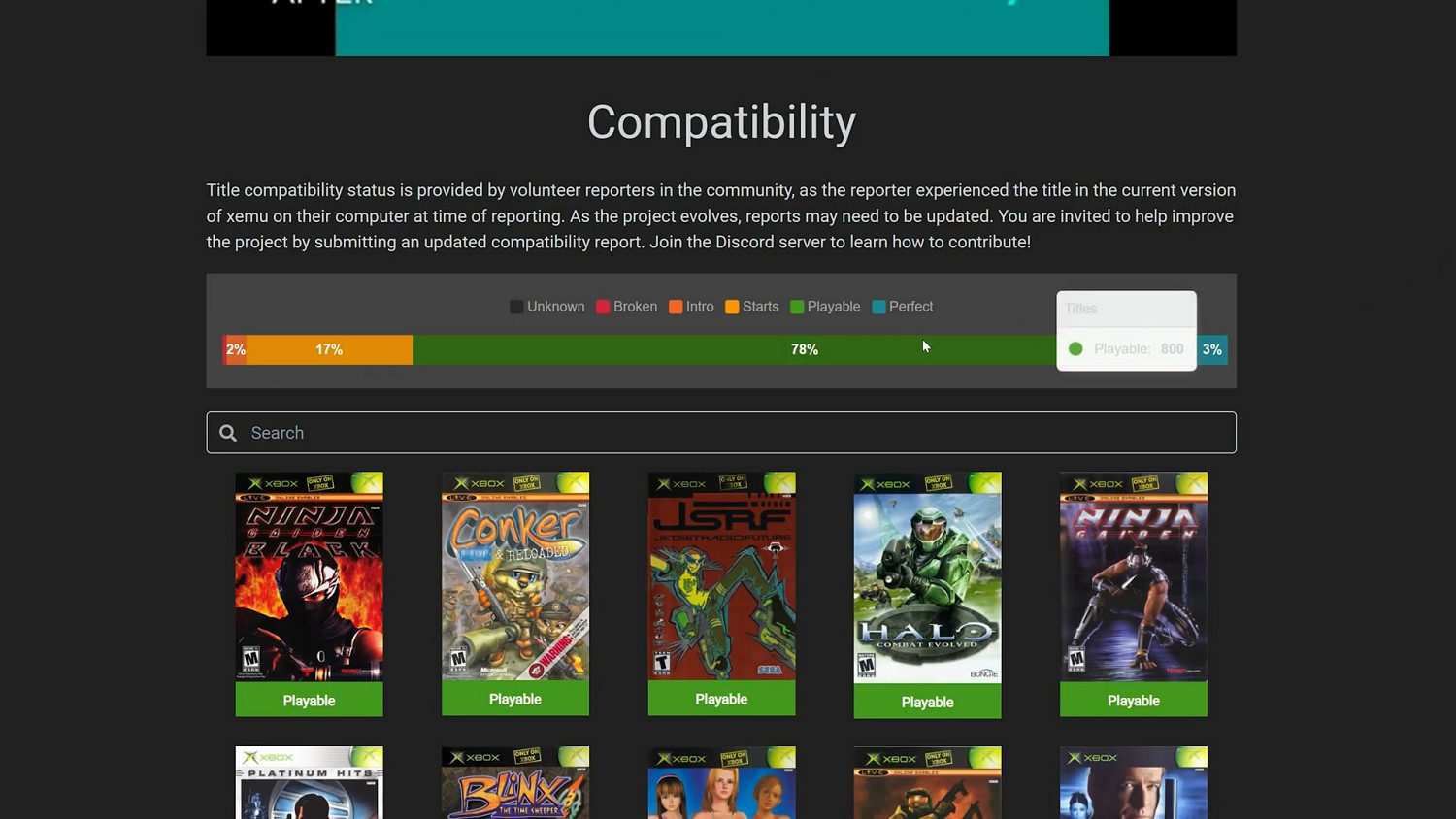Hide the Starts legend category

click(751, 307)
